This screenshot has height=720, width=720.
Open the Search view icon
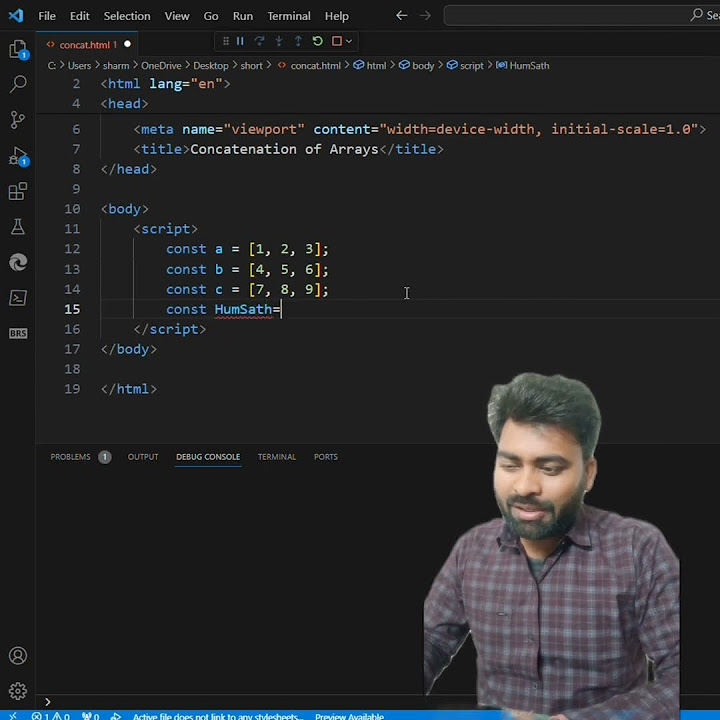18,84
